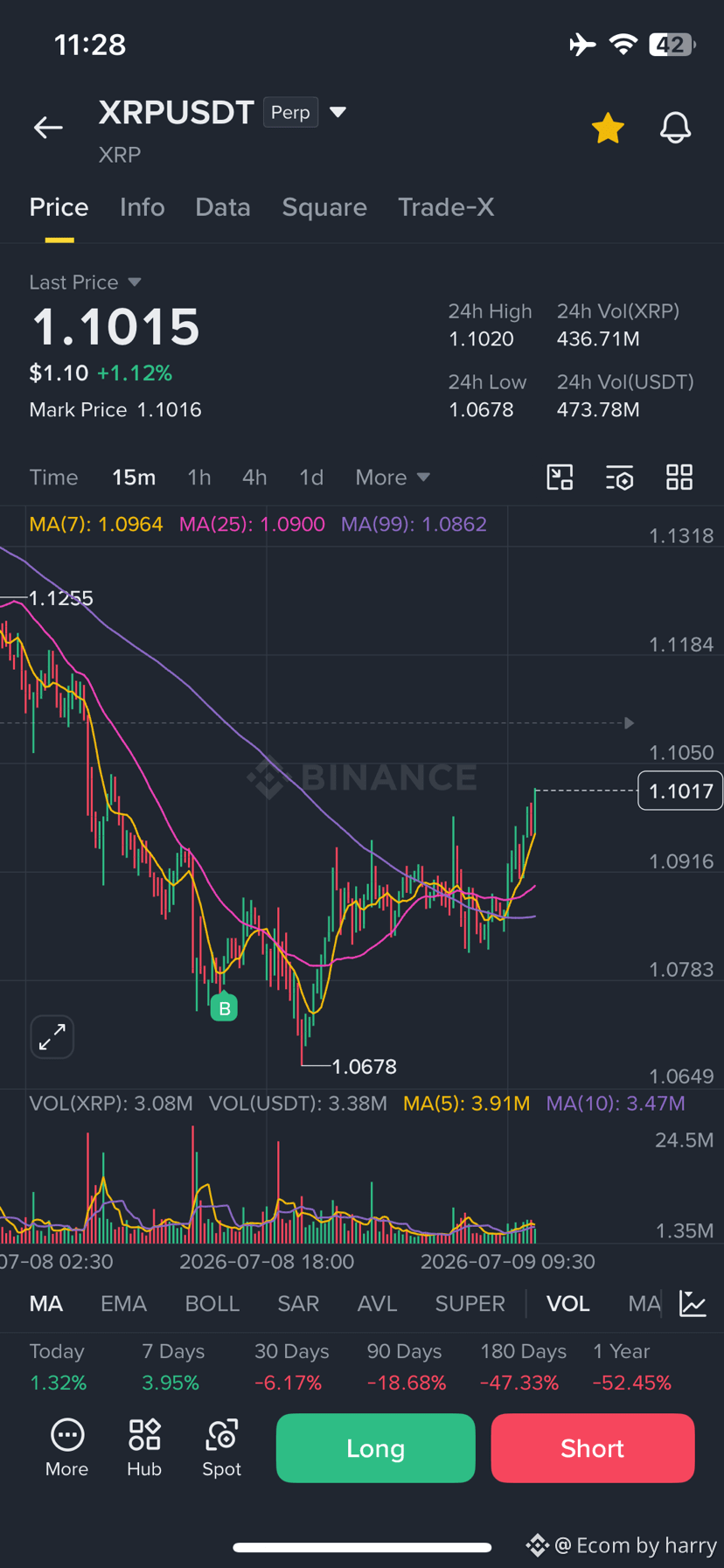
Task: Tap the 180 Days -47.33% performance
Action: 523,1367
